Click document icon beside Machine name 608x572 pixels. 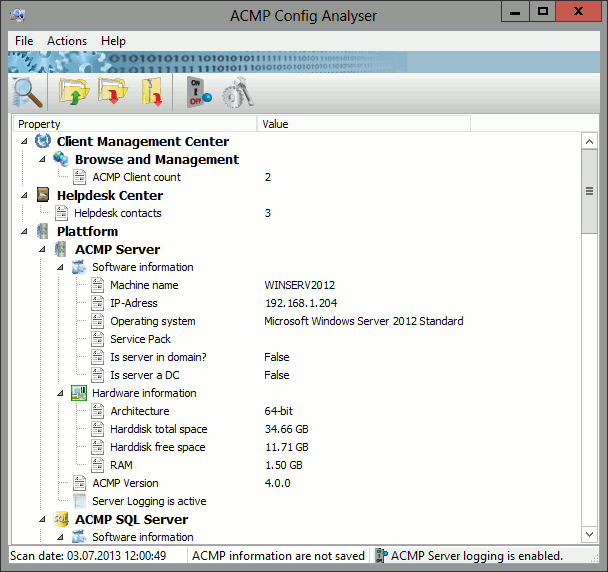click(97, 285)
